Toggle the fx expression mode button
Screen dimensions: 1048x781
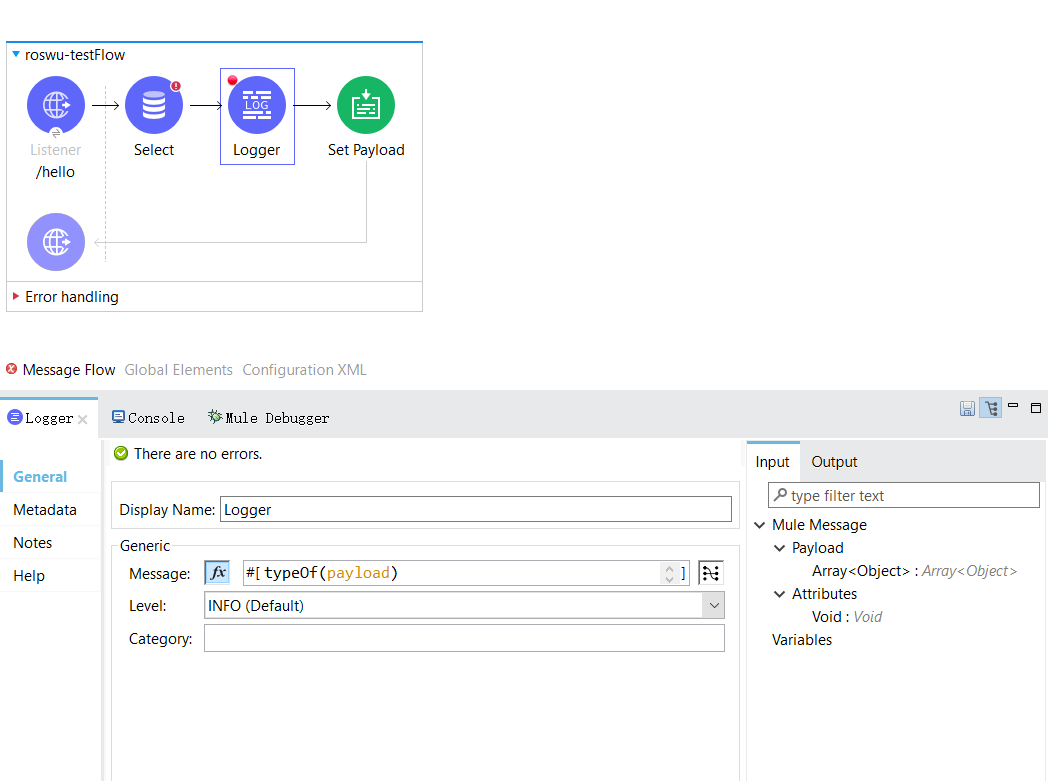(217, 573)
